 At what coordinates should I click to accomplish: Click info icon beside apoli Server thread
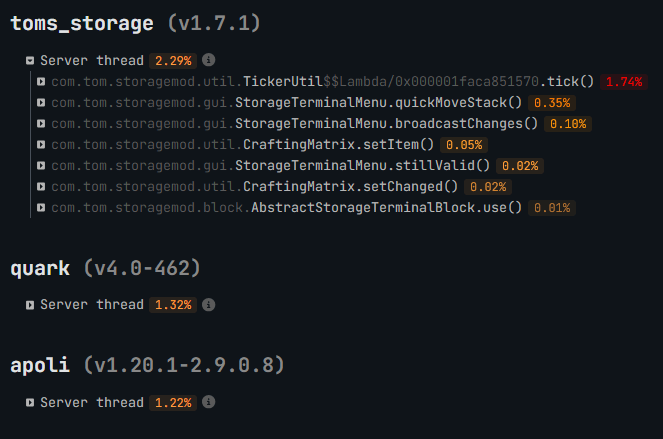pyautogui.click(x=208, y=402)
